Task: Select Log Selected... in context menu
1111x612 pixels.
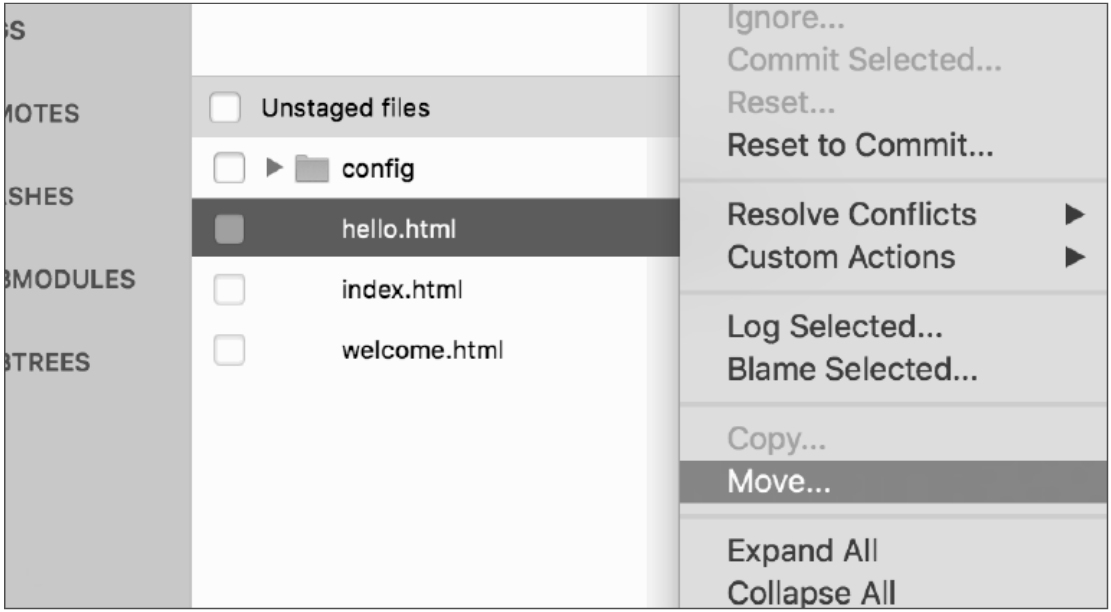Action: tap(834, 327)
